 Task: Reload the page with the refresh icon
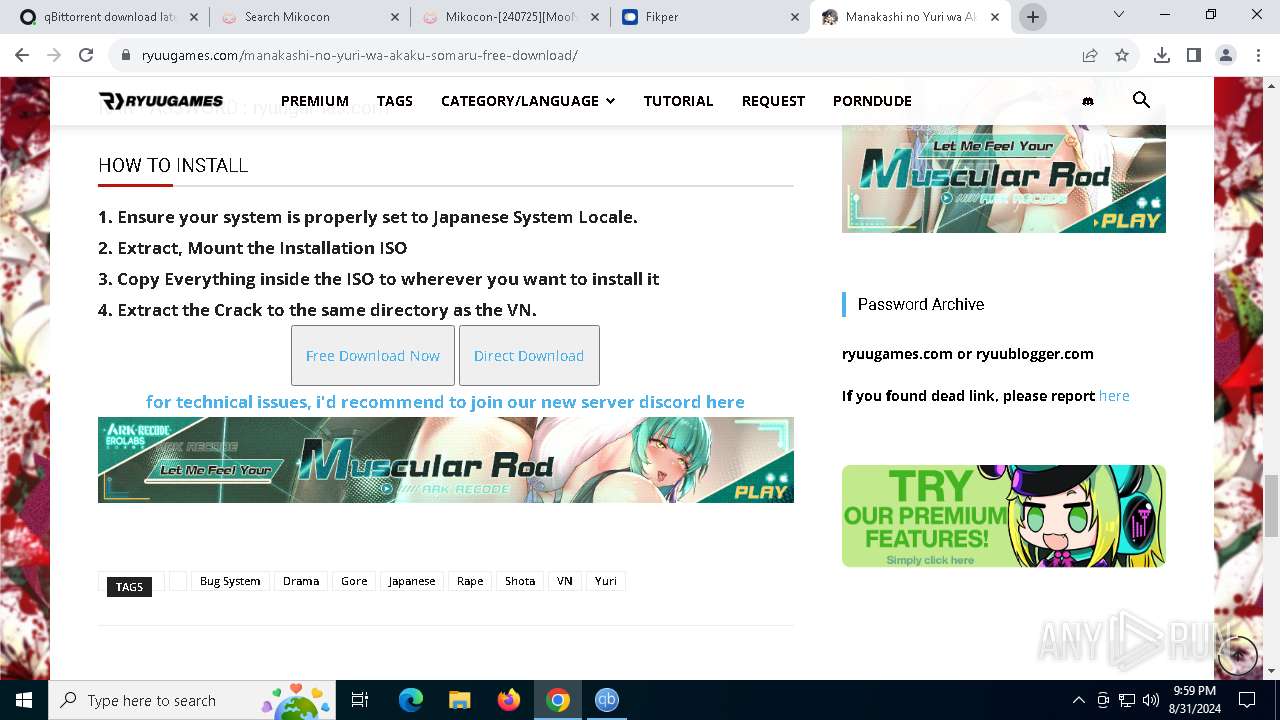pos(86,55)
